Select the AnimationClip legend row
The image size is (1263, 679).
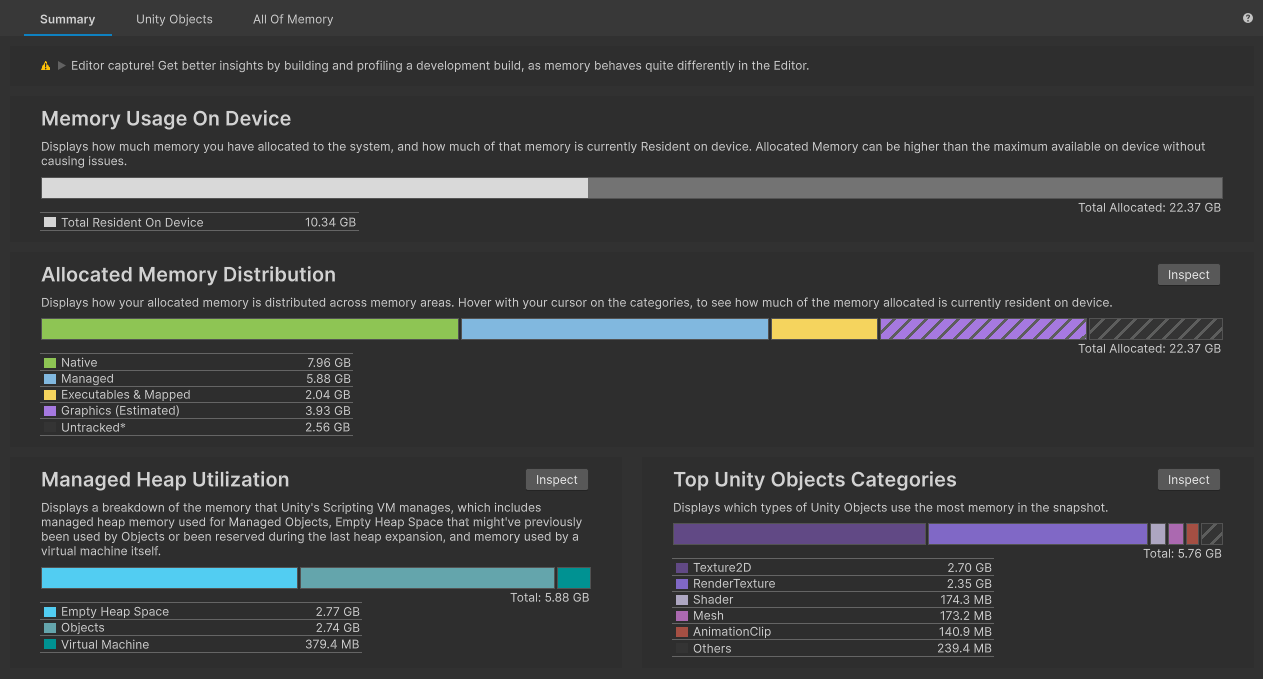pyautogui.click(x=832, y=632)
